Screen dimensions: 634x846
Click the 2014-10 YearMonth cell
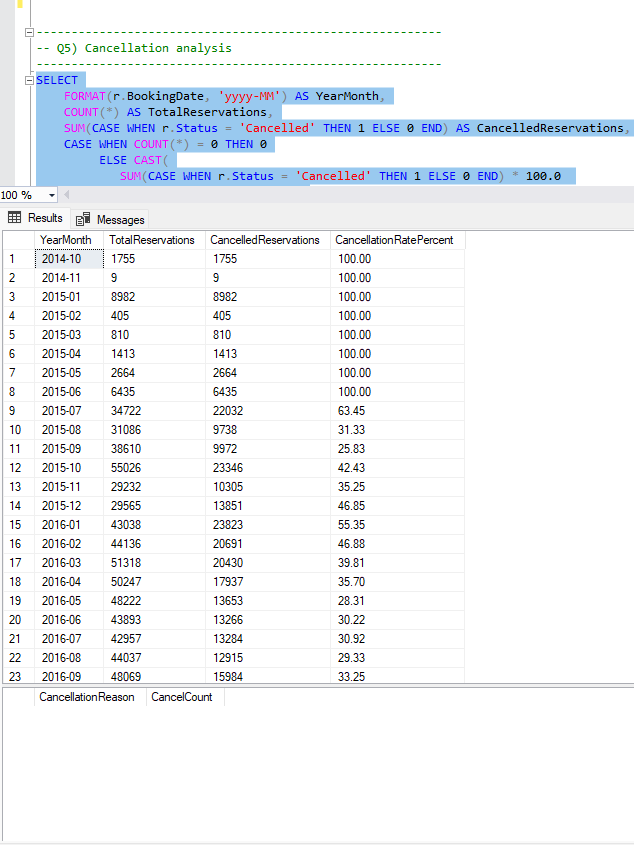[69, 259]
